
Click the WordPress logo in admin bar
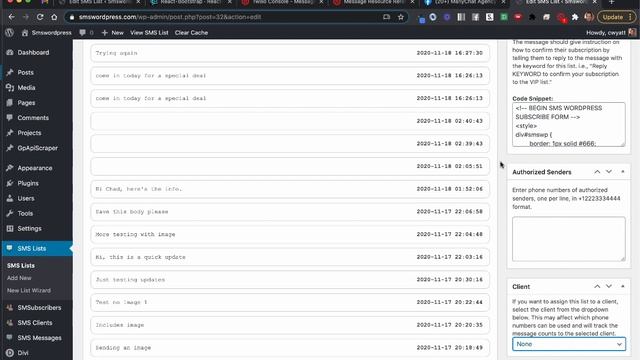(x=9, y=33)
